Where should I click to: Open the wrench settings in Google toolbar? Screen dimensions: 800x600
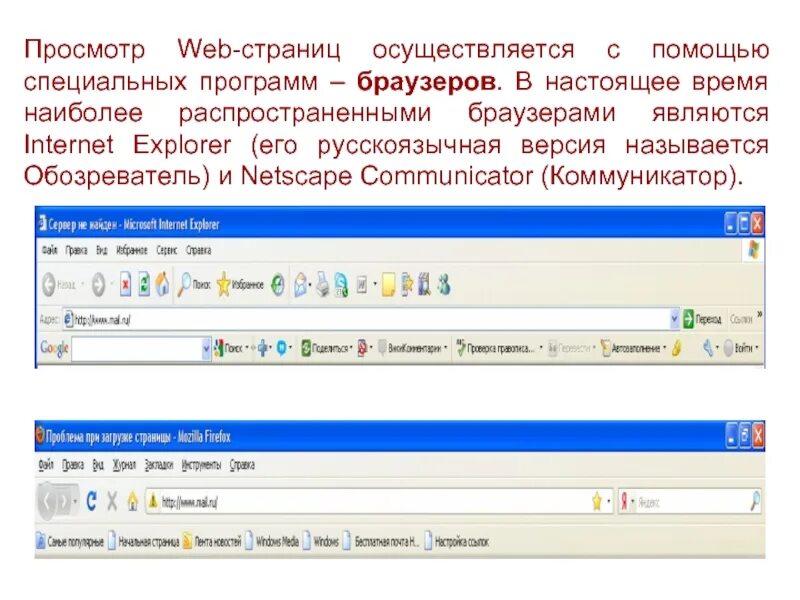point(710,348)
